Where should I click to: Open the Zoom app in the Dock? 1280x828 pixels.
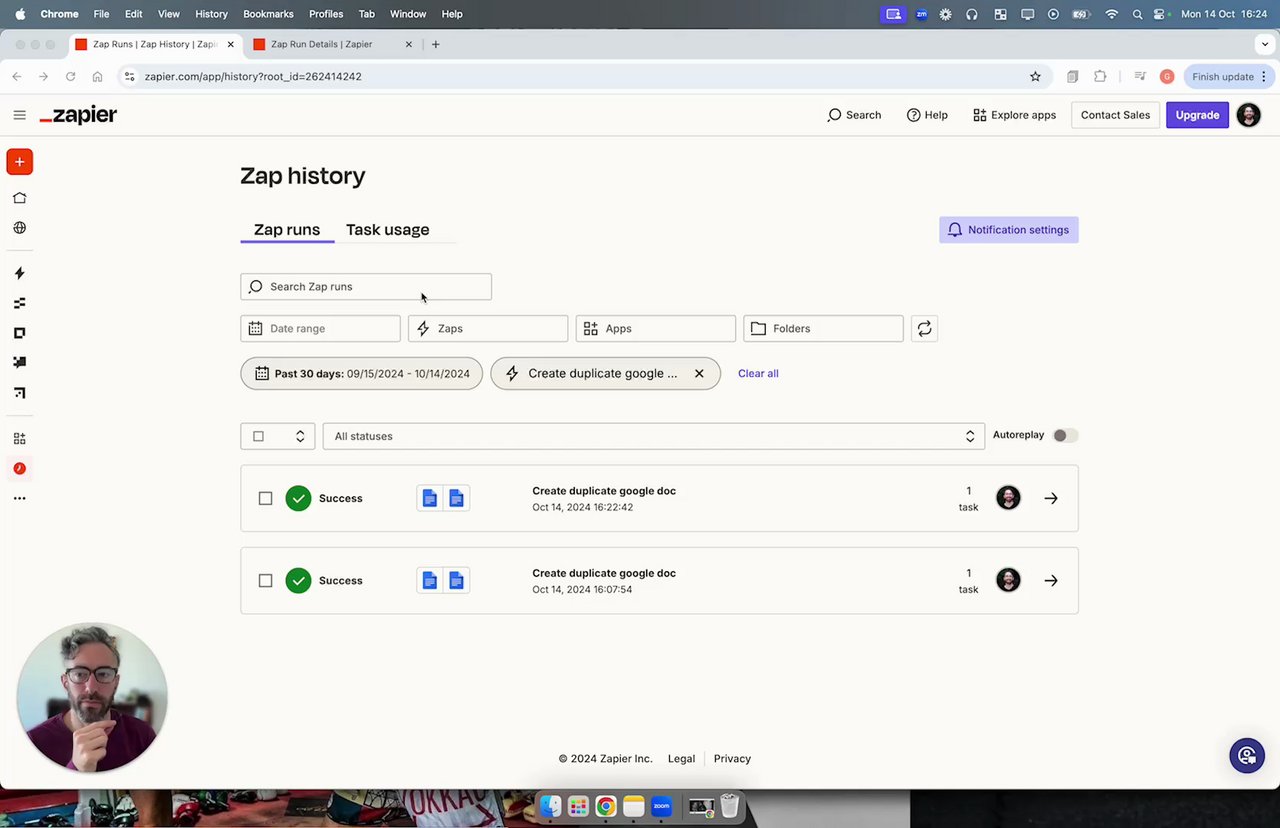pyautogui.click(x=661, y=806)
